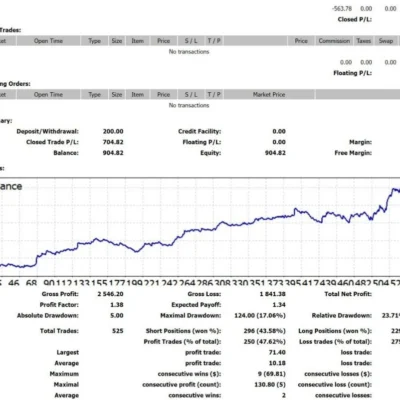
Task: Click the Swap column header
Action: (x=386, y=41)
